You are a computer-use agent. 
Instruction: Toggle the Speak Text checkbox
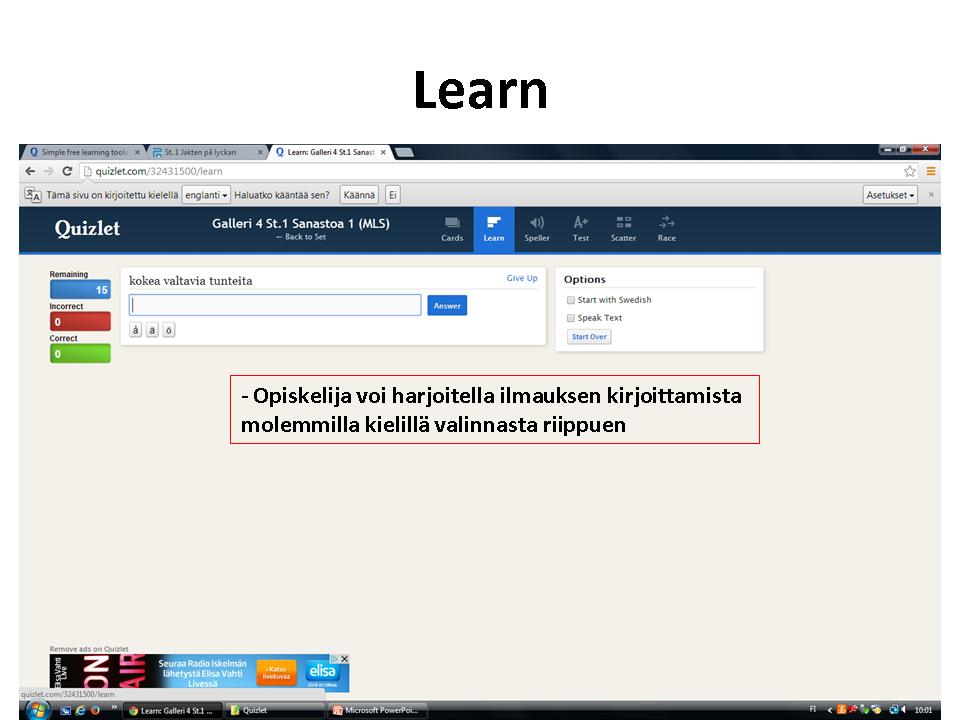coord(571,318)
